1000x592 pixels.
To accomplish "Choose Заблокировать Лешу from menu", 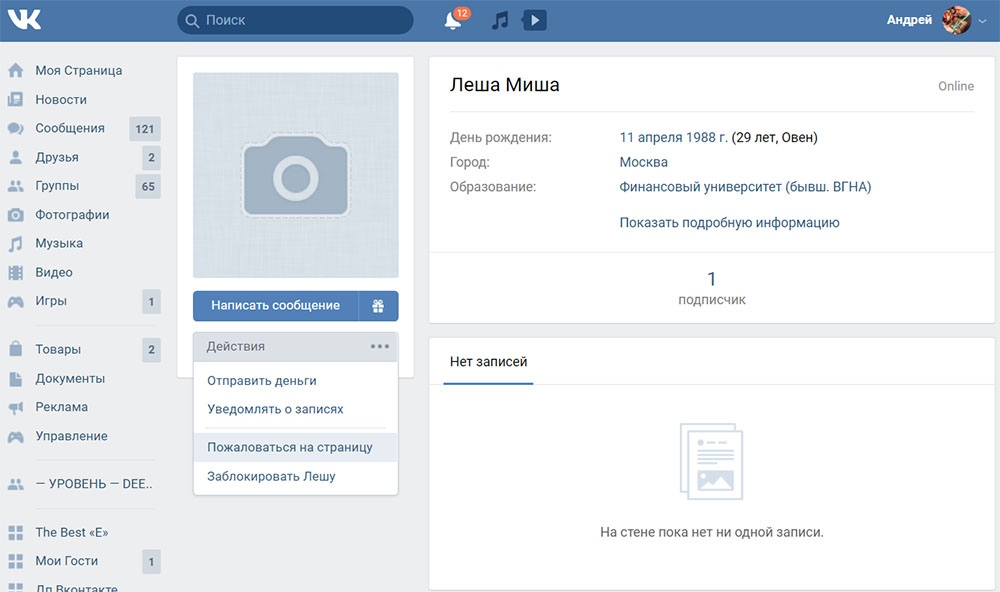I will [271, 476].
